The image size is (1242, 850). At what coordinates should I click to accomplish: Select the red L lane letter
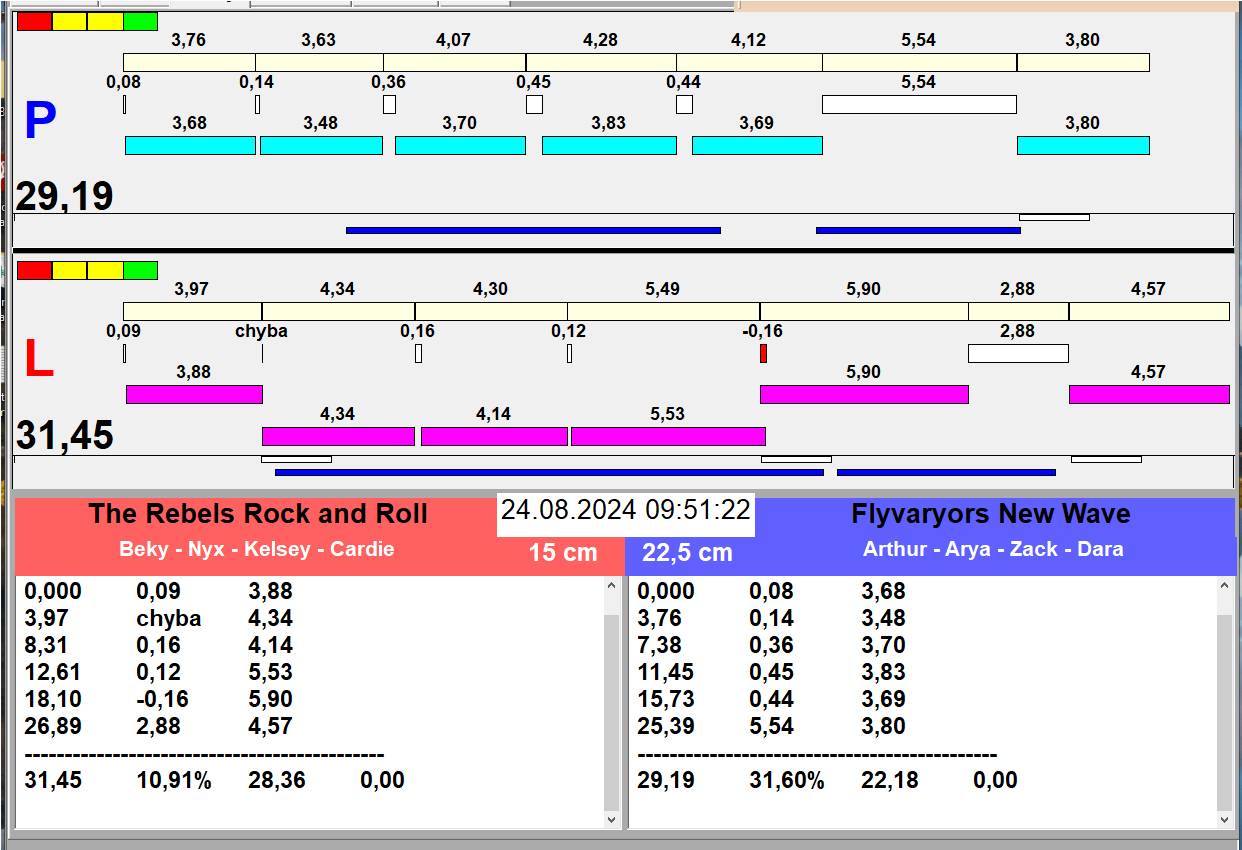click(37, 360)
